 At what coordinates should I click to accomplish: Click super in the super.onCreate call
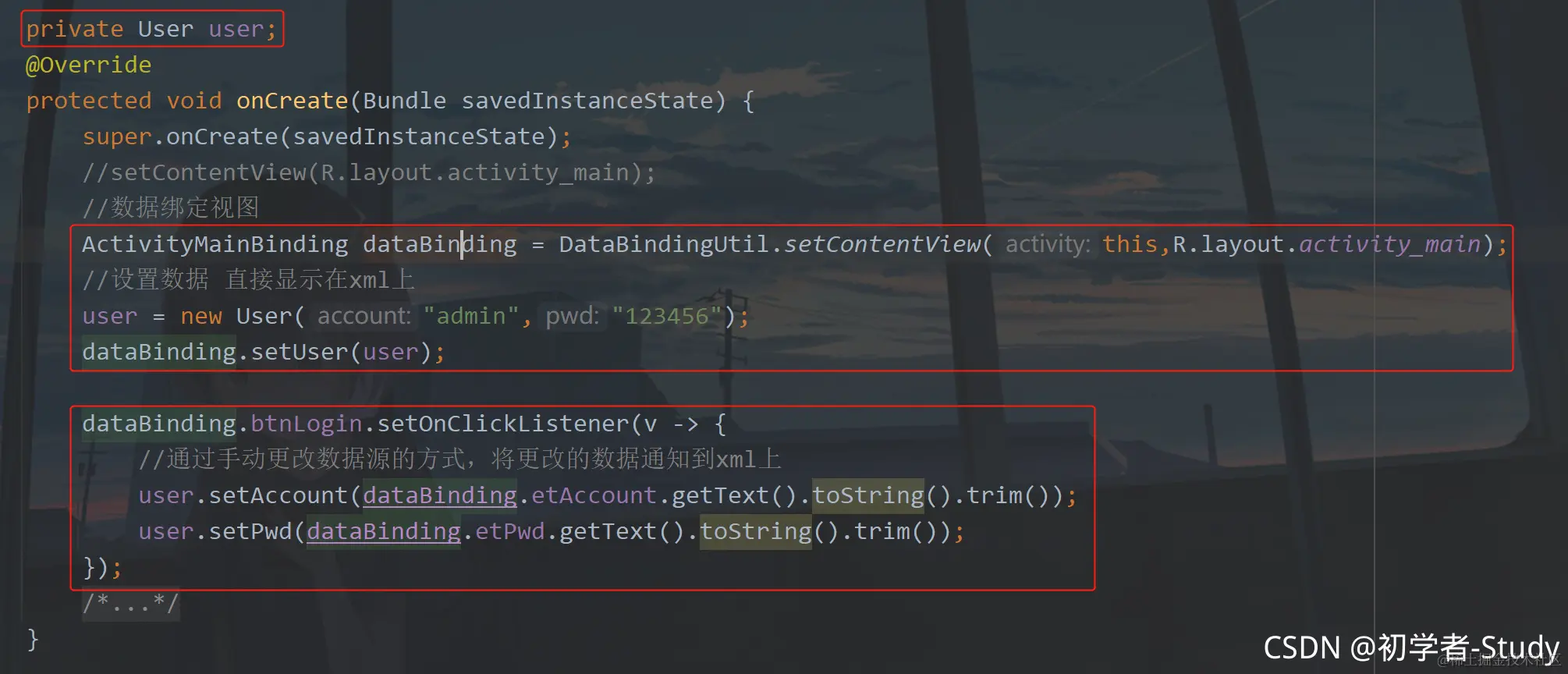pyautogui.click(x=117, y=137)
